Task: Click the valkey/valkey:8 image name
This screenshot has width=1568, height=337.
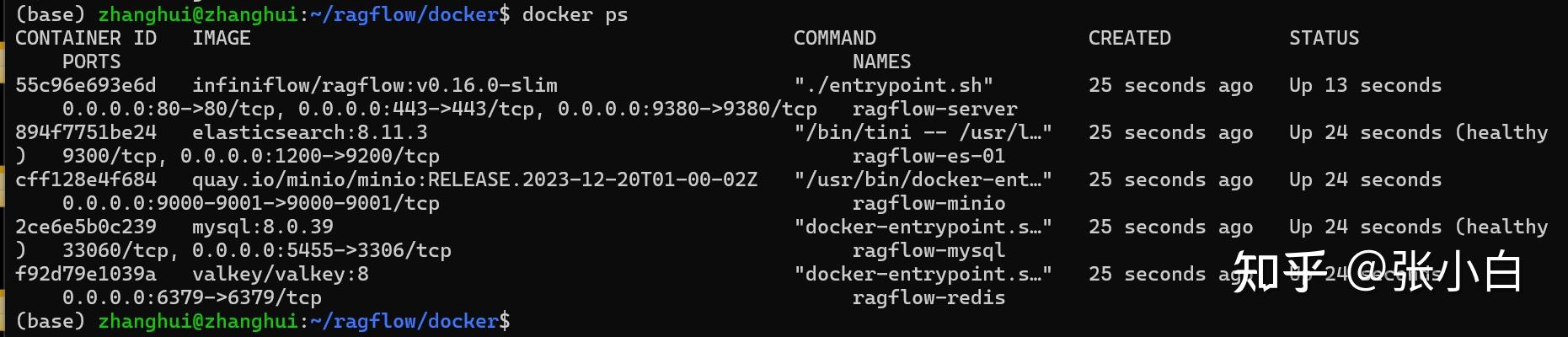Action: pyautogui.click(x=280, y=274)
